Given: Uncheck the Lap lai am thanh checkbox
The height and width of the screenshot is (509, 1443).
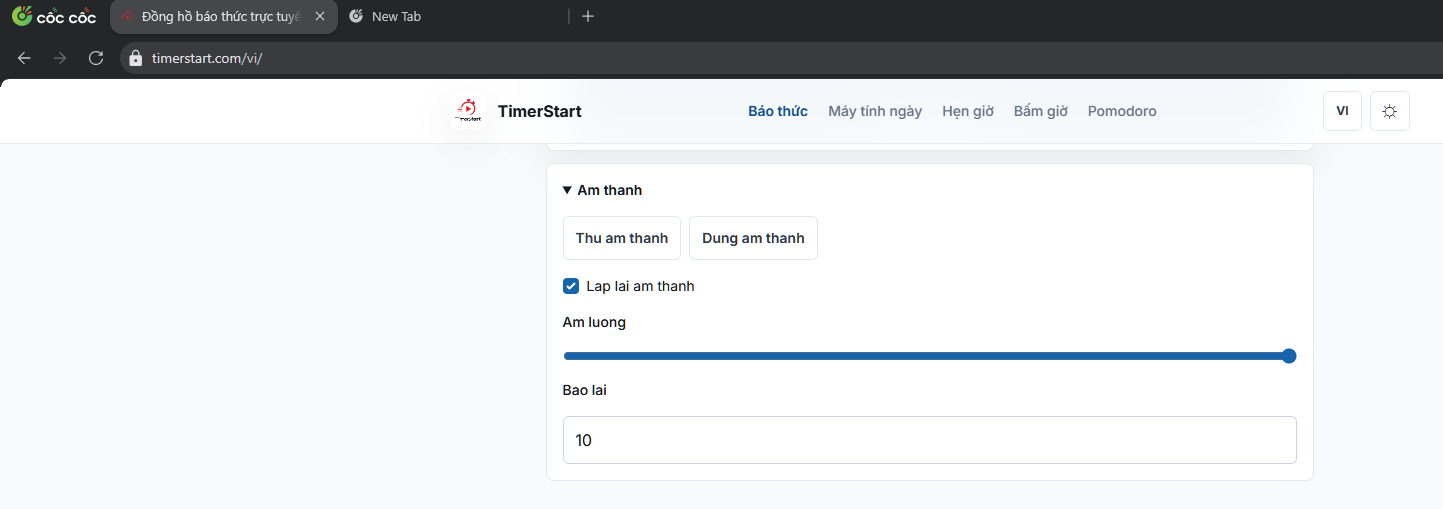Looking at the screenshot, I should tap(571, 286).
